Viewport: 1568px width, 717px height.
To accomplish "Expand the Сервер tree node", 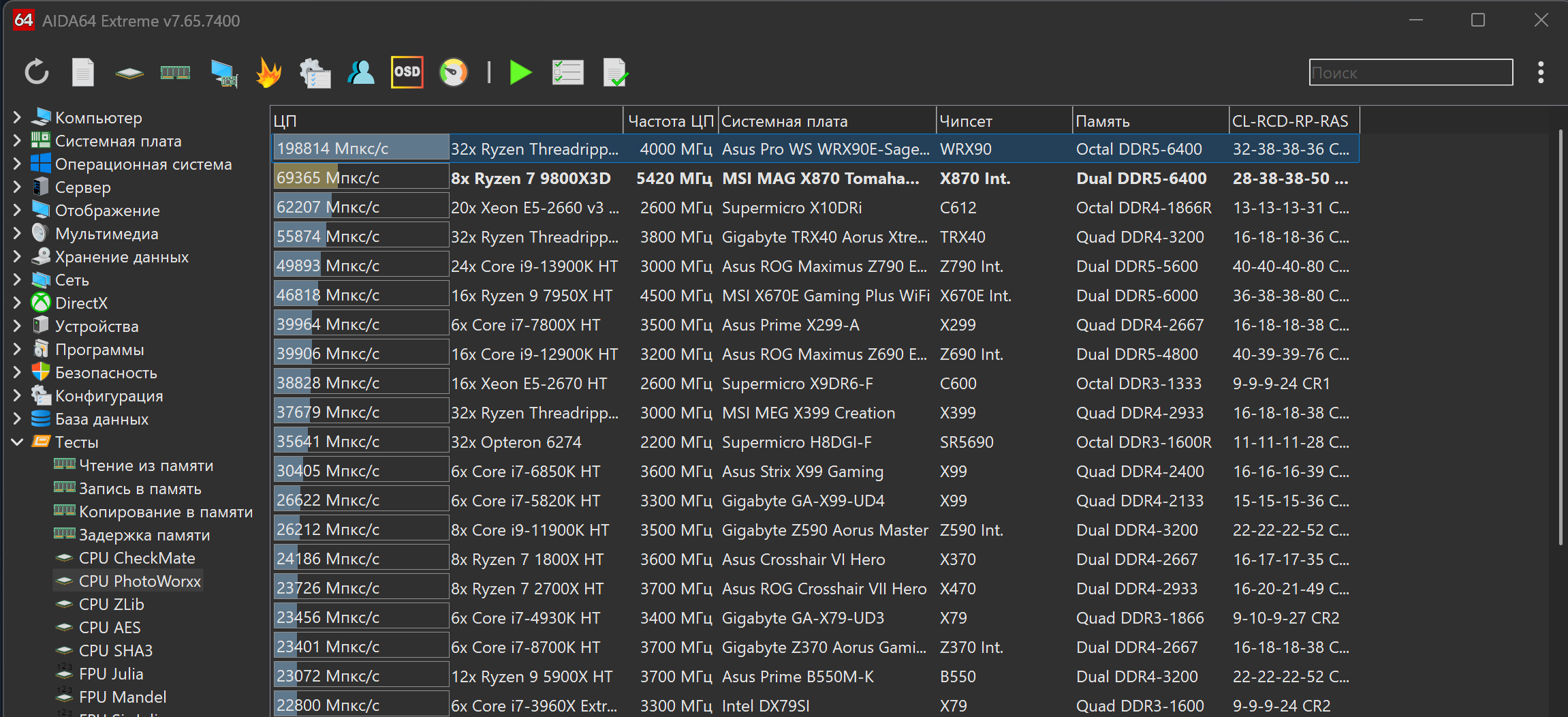I will [17, 187].
